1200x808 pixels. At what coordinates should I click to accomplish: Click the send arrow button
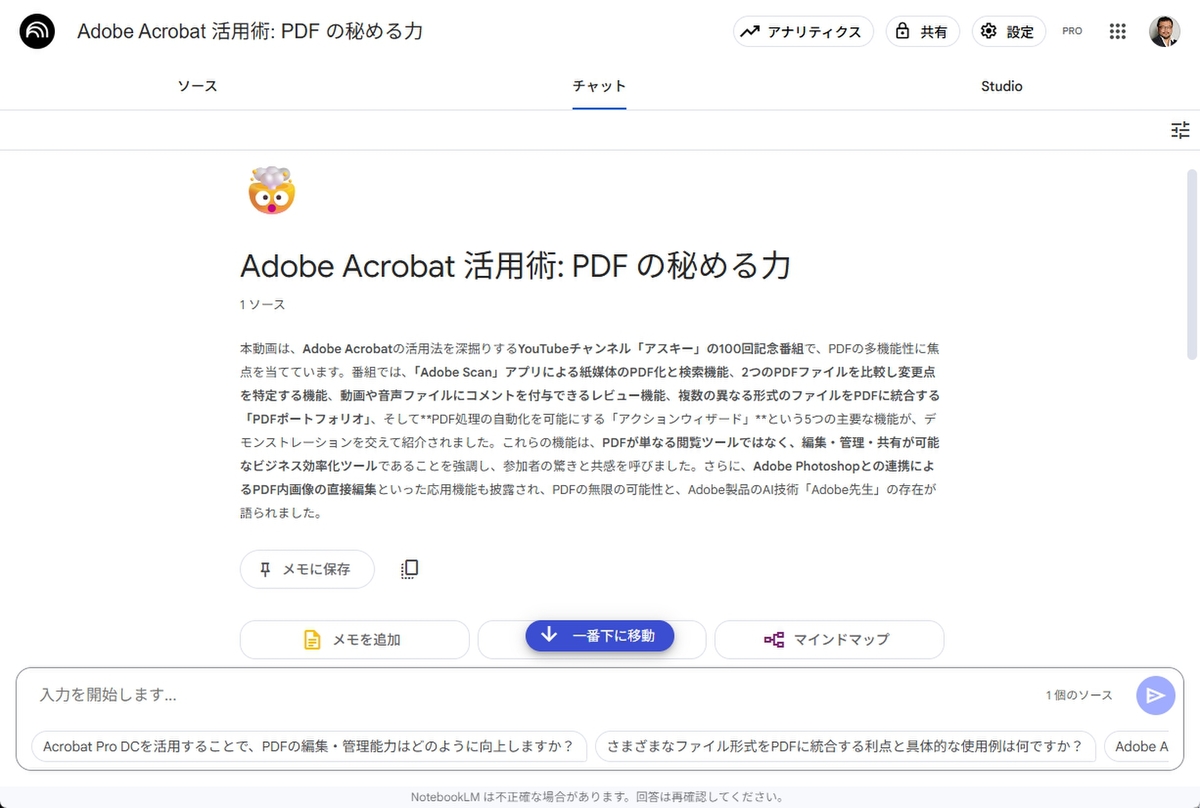tap(1155, 695)
